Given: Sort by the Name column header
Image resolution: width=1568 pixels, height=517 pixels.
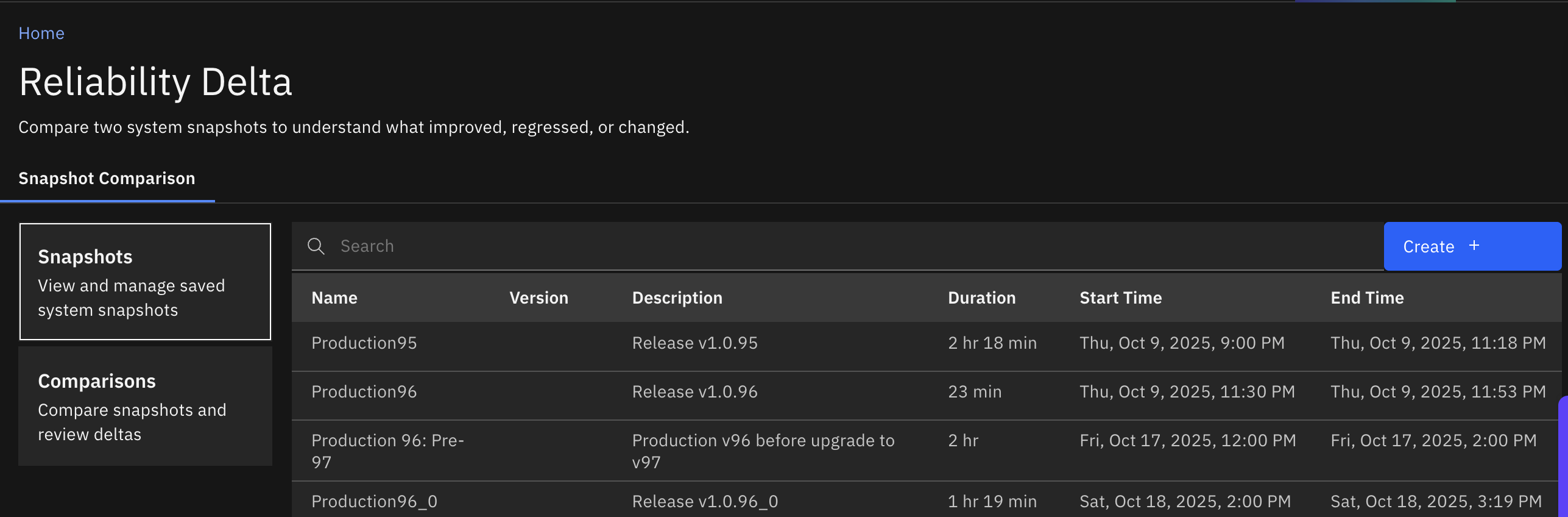Looking at the screenshot, I should 334,298.
